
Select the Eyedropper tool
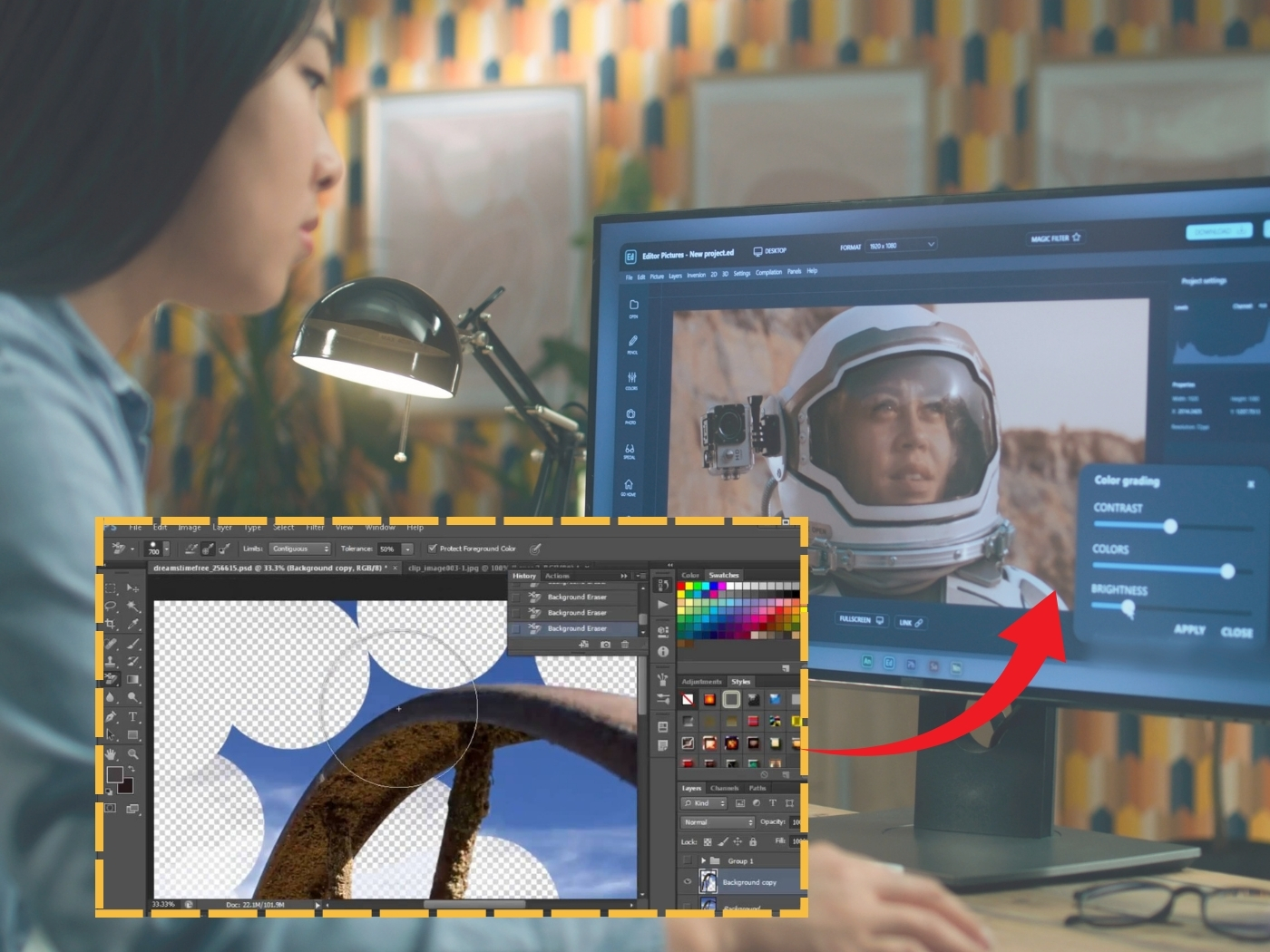tap(132, 624)
